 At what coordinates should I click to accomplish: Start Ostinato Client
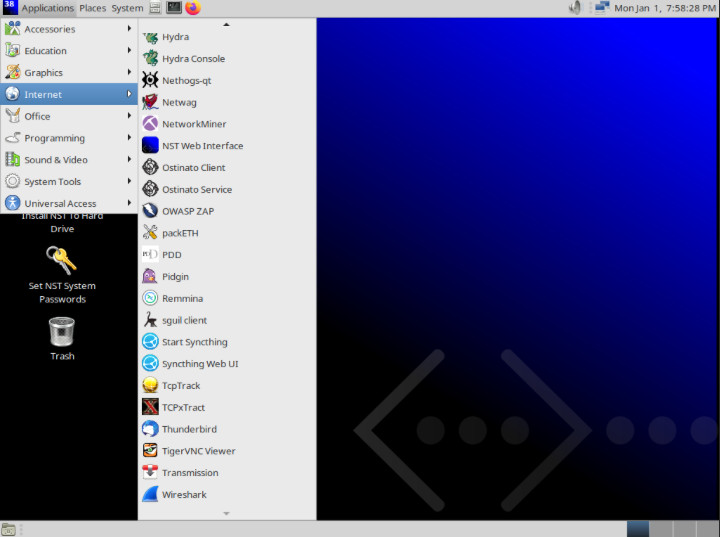click(x=227, y=168)
